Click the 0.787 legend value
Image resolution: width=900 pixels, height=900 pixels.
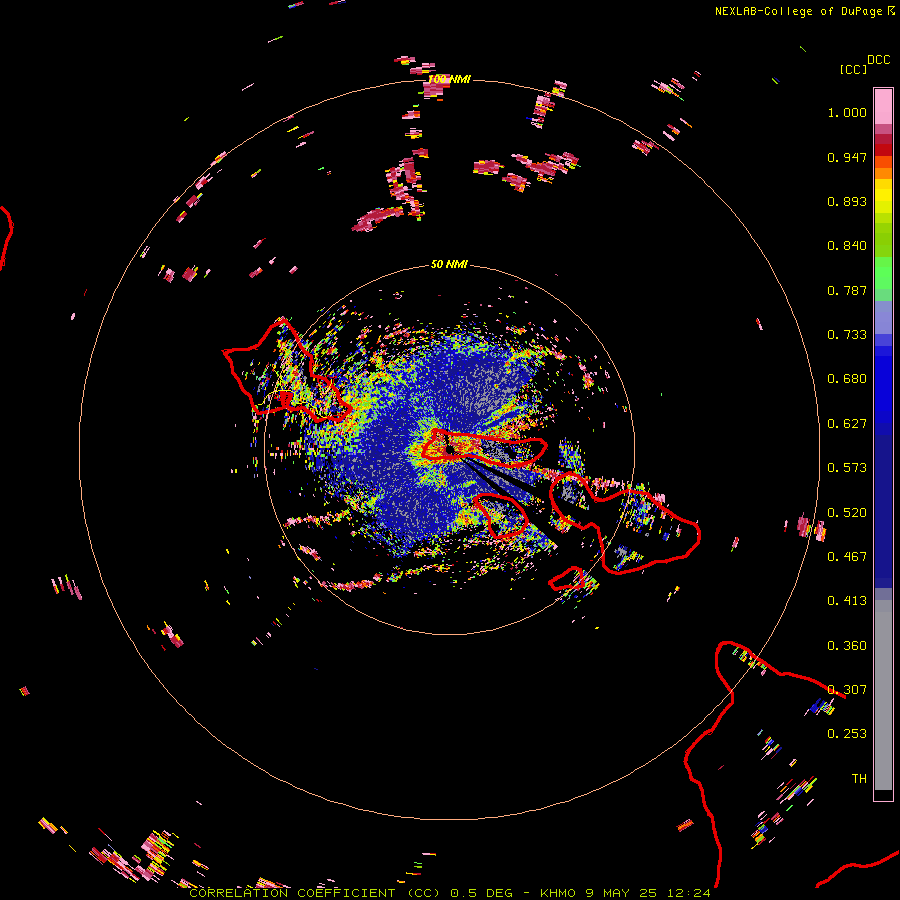pyautogui.click(x=847, y=290)
